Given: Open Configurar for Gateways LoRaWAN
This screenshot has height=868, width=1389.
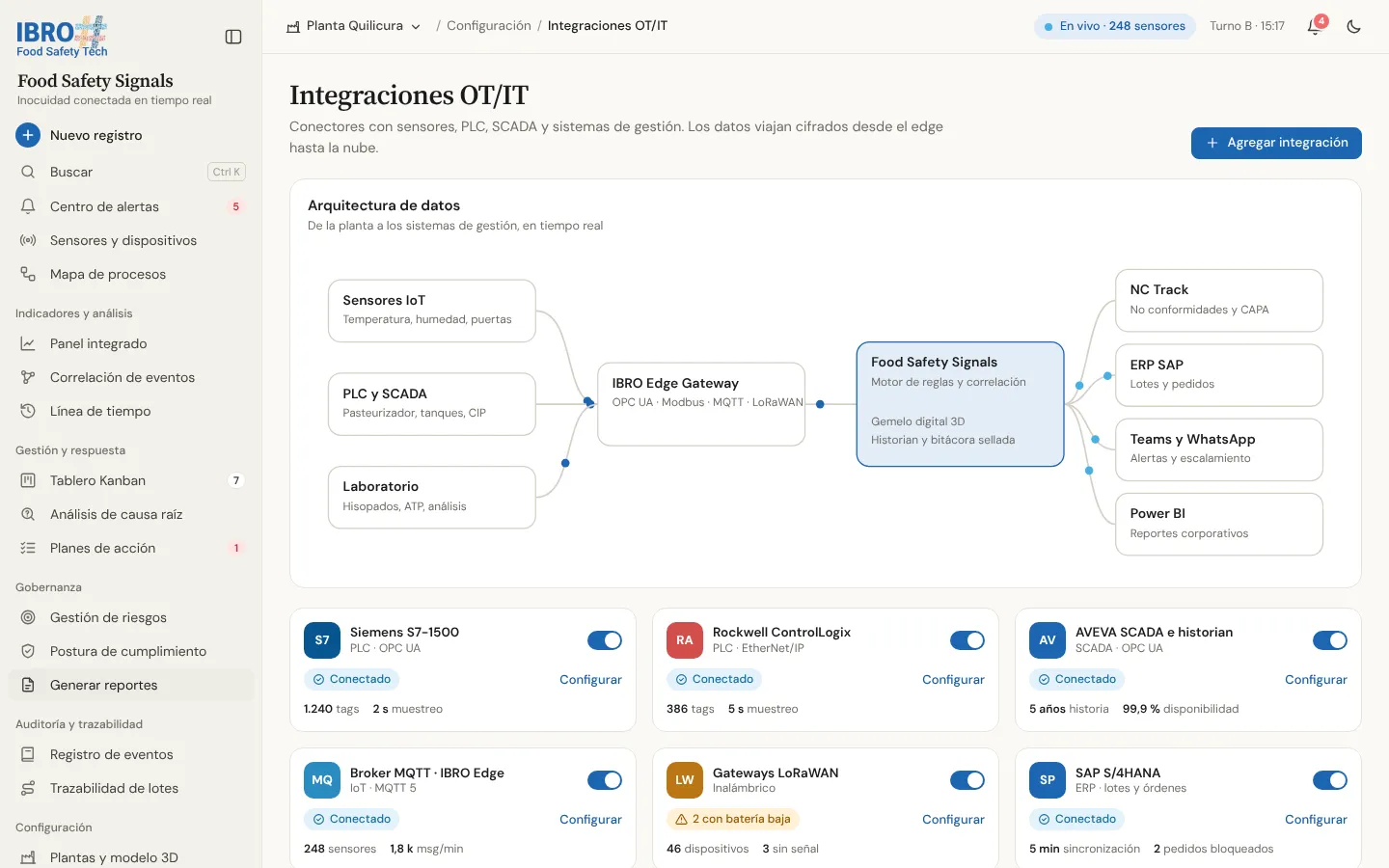Looking at the screenshot, I should (953, 820).
